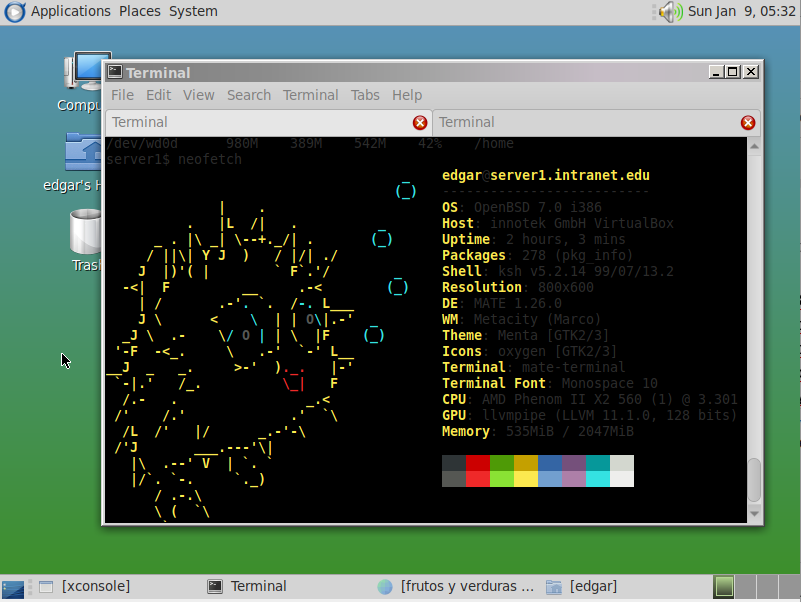The height and width of the screenshot is (602, 801).
Task: Open the Places menu
Action: (139, 11)
